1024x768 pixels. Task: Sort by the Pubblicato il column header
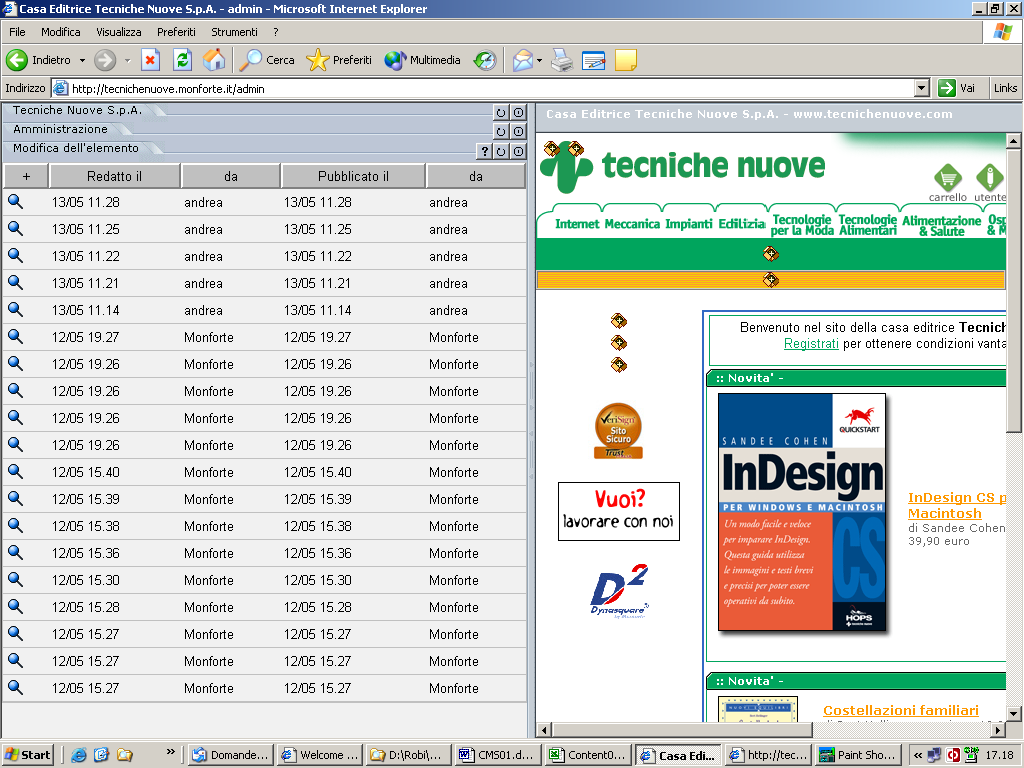click(x=353, y=176)
